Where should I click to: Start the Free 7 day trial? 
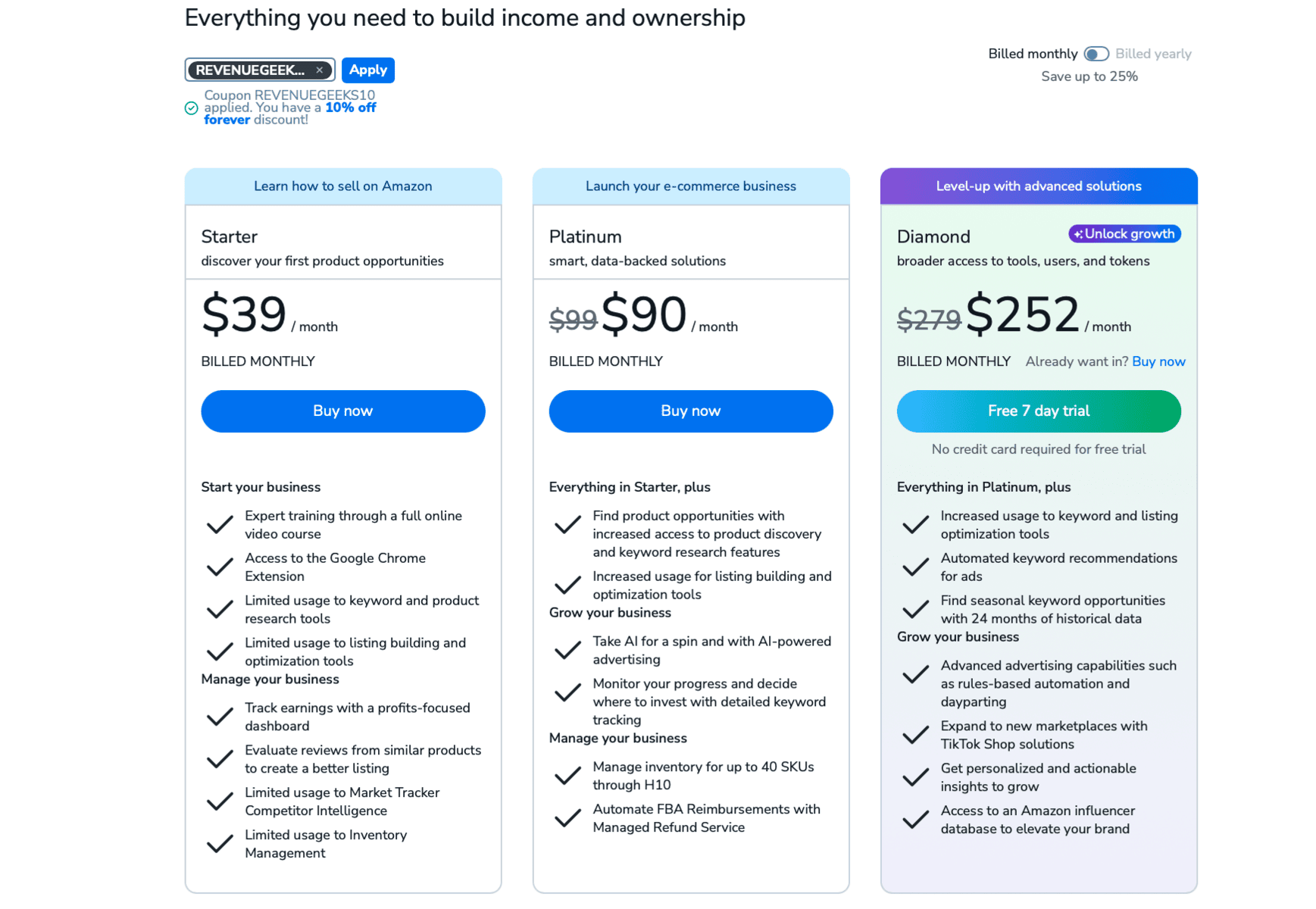click(1038, 411)
